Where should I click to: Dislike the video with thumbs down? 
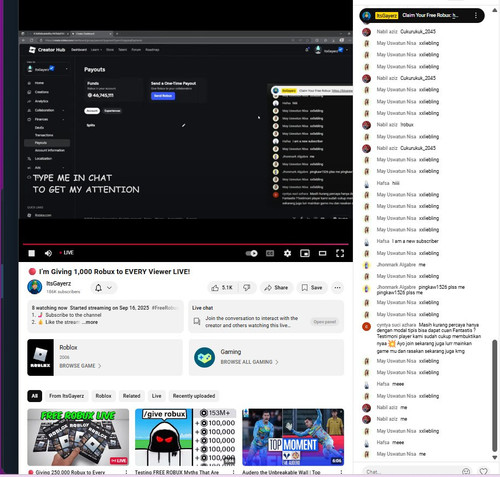click(247, 288)
